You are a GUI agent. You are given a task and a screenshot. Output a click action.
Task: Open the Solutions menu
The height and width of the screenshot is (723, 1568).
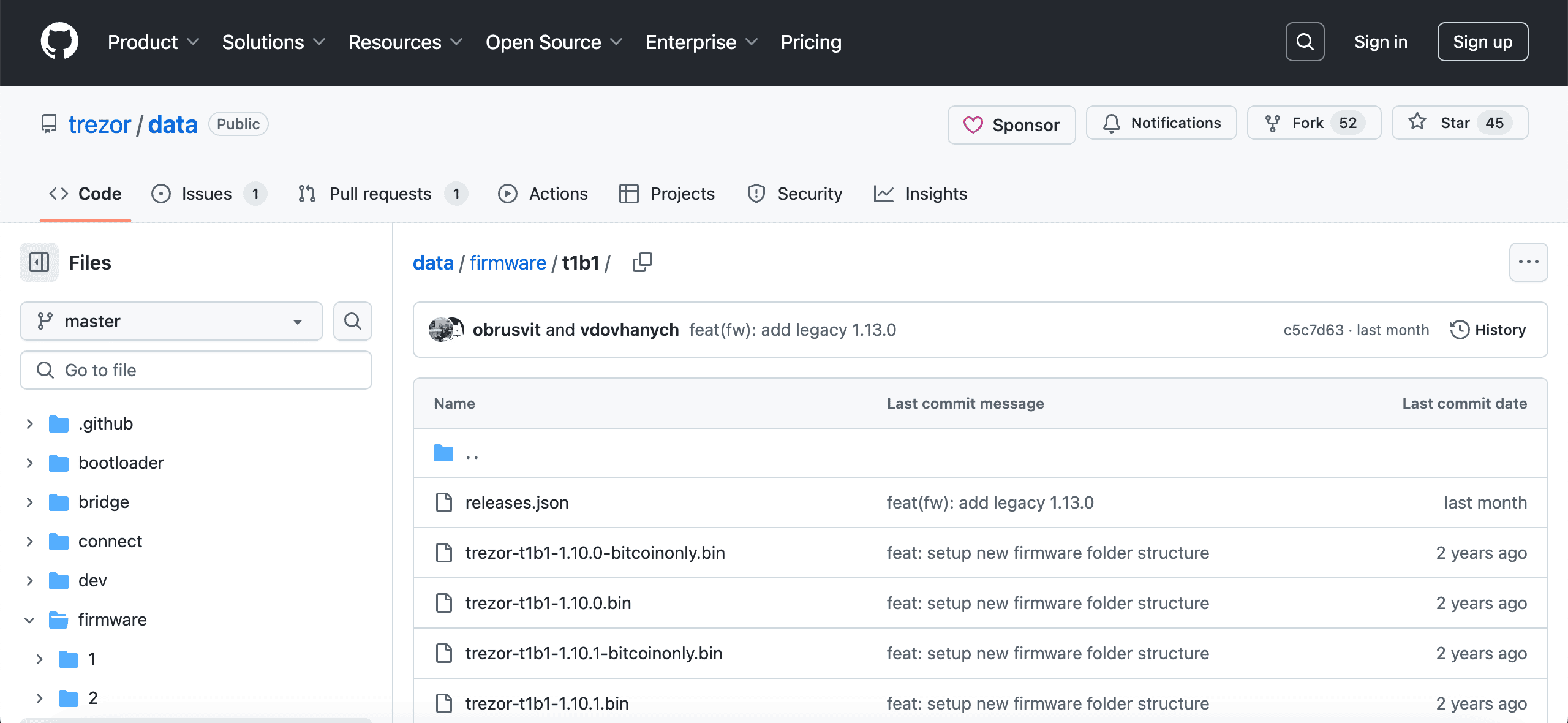coord(274,42)
